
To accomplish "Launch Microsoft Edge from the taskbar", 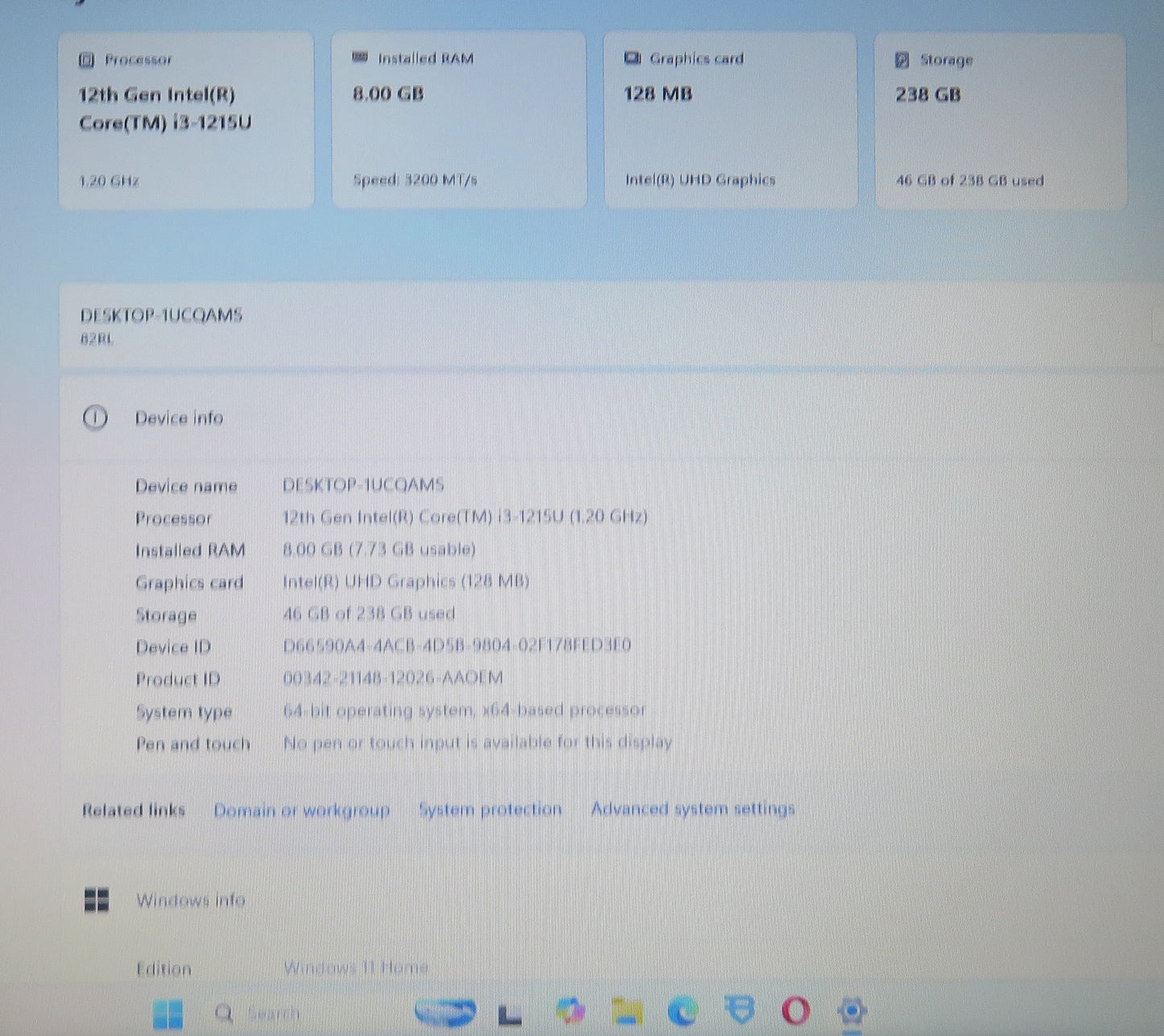I will 684,1010.
